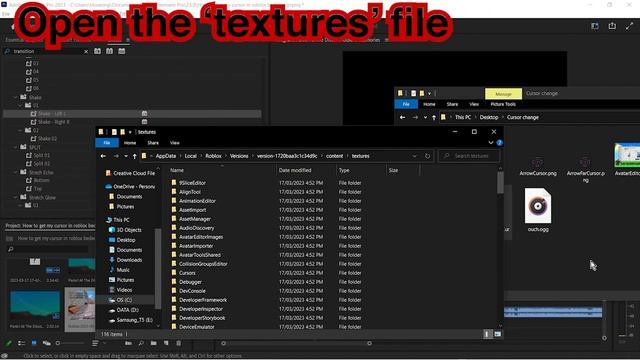Open the 9SliceEditor folder
Screen dimensions: 640x360
click(192, 183)
